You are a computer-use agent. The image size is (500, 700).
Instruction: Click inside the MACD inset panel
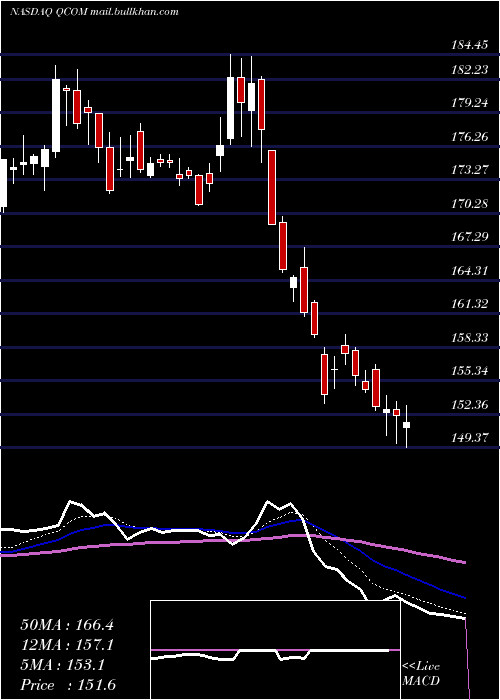pos(275,650)
